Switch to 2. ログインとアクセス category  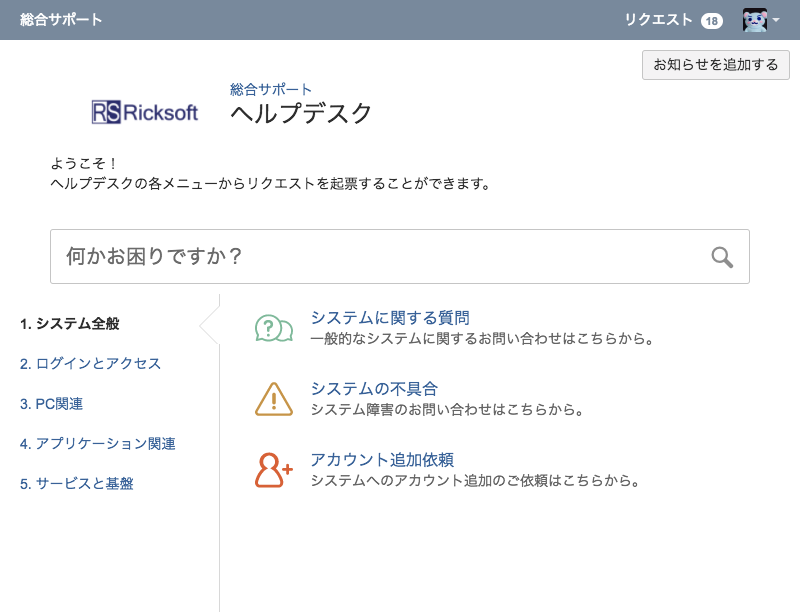[x=90, y=364]
